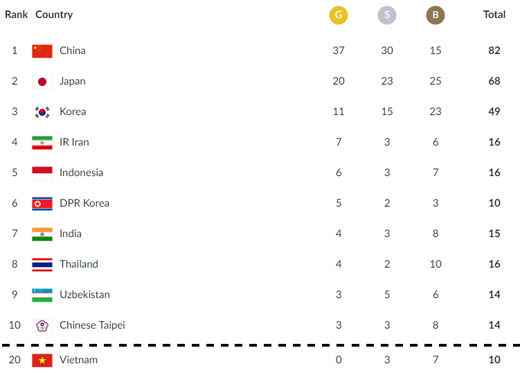520x373 pixels.
Task: Select China's total medal count 82
Action: (494, 50)
